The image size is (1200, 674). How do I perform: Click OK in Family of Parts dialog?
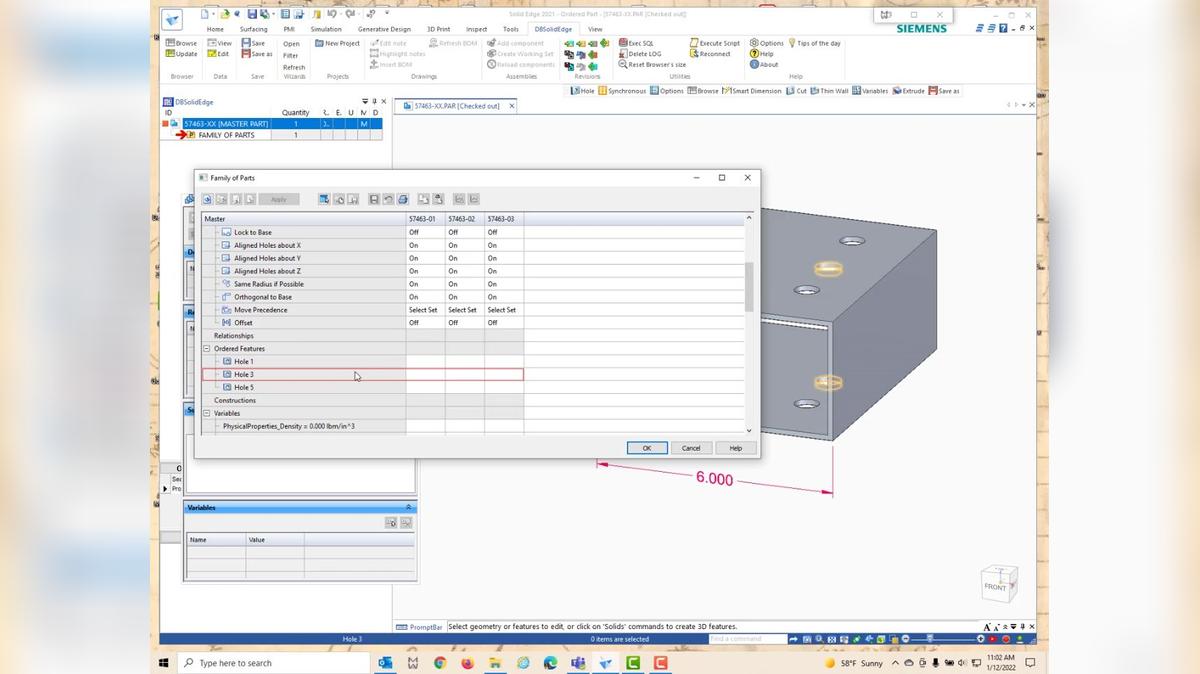click(x=647, y=448)
